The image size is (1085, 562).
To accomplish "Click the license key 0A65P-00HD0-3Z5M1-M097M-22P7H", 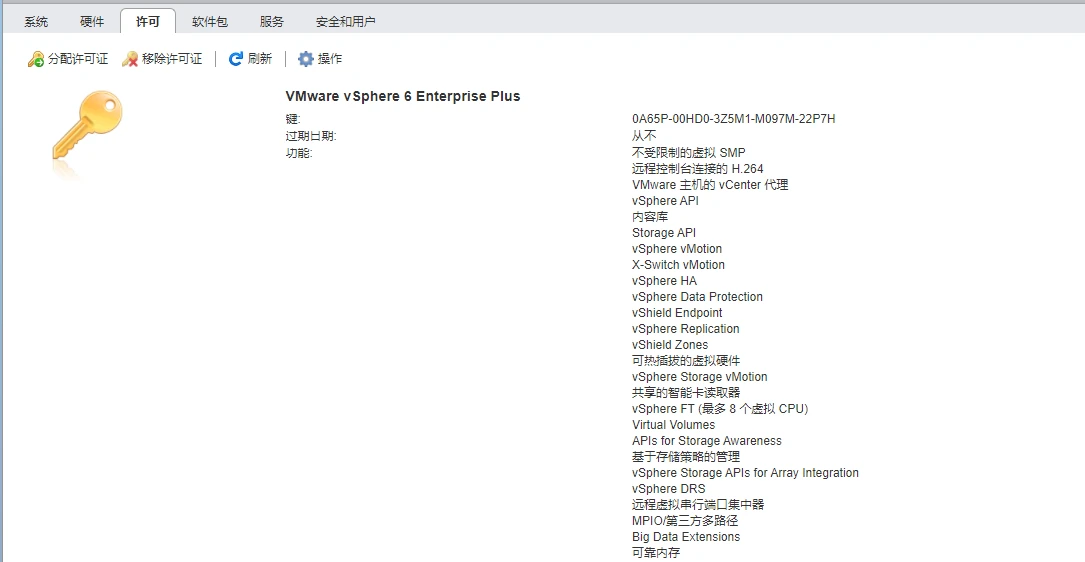I will [x=733, y=119].
